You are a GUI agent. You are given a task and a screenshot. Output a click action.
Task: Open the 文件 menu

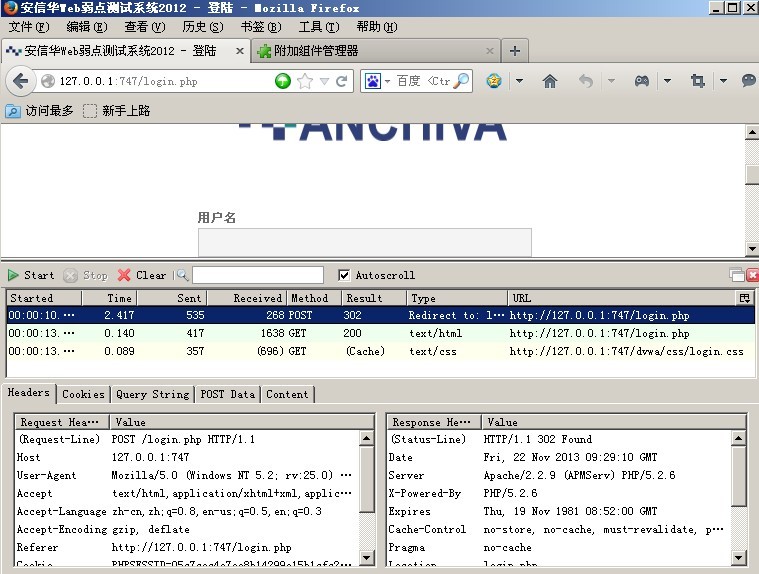pos(29,27)
